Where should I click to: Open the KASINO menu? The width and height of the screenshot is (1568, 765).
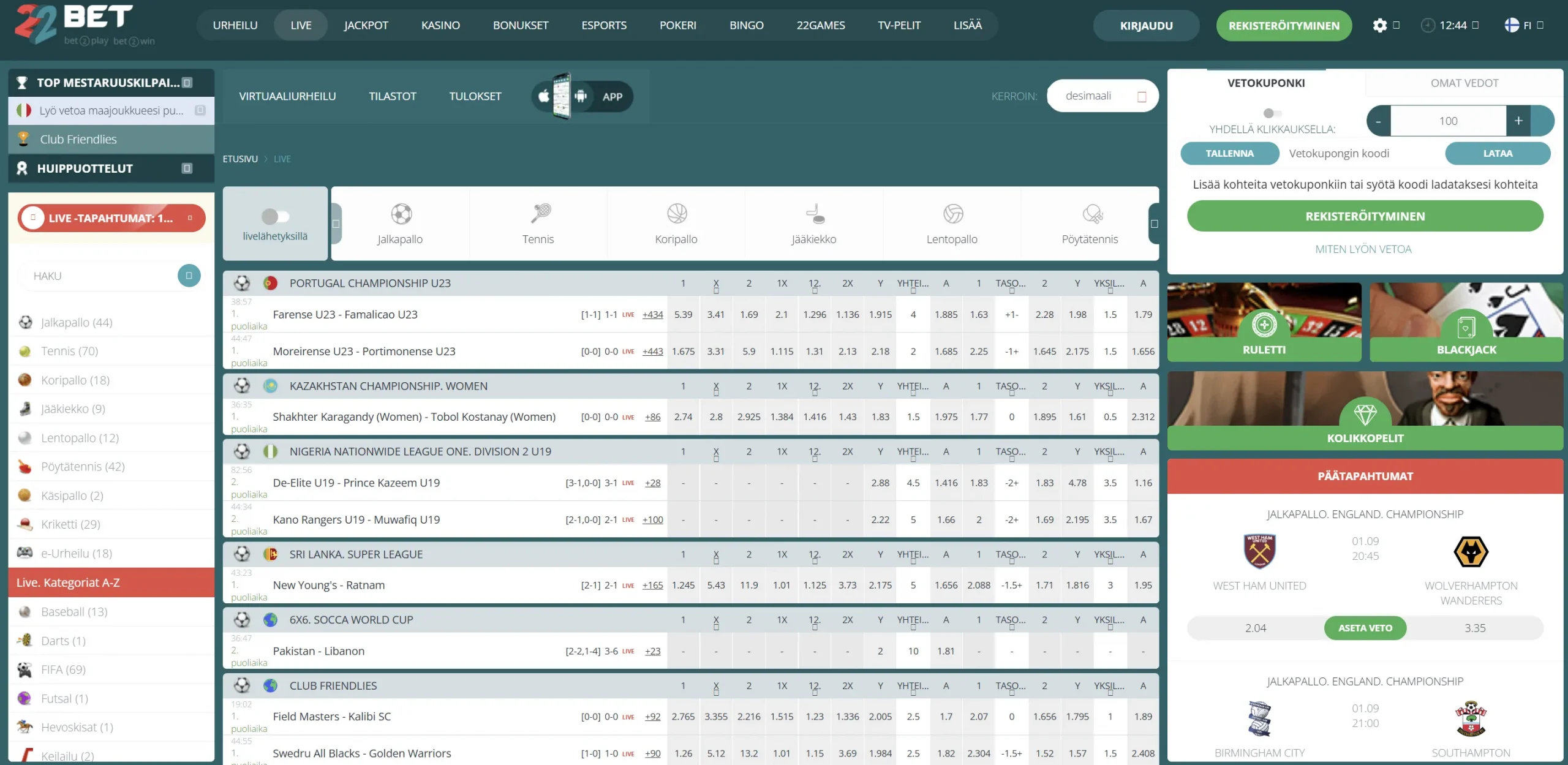point(440,26)
